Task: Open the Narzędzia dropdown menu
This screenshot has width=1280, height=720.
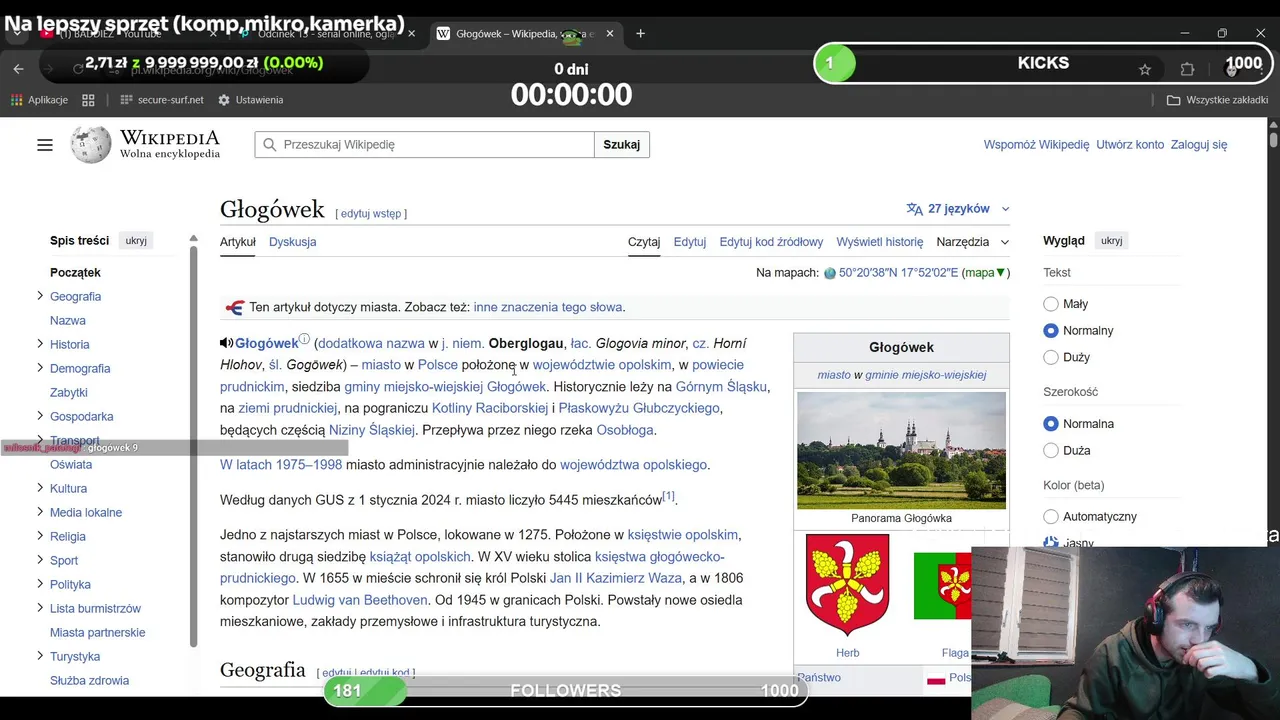Action: [972, 242]
